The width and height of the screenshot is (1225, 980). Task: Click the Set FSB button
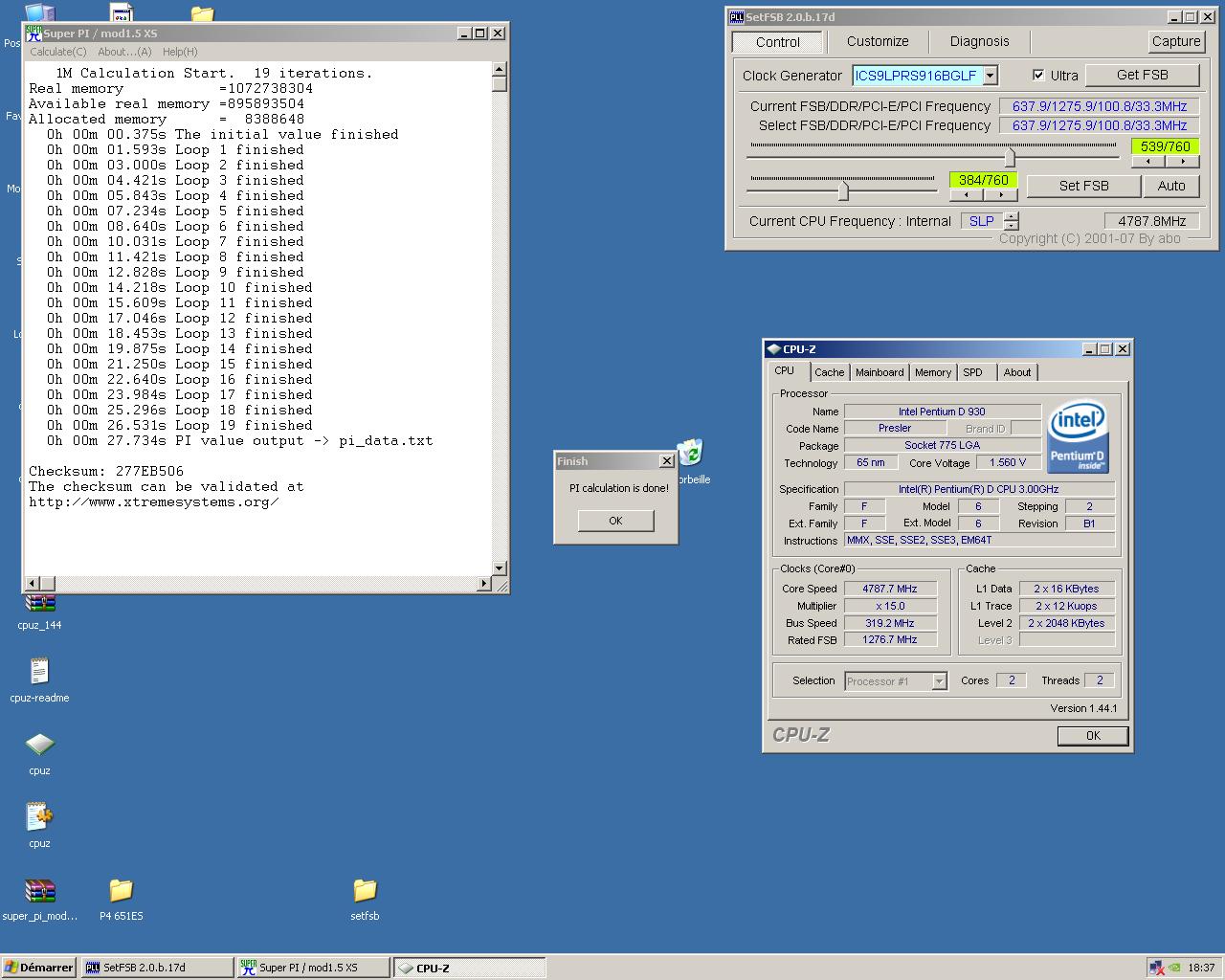(x=1083, y=186)
